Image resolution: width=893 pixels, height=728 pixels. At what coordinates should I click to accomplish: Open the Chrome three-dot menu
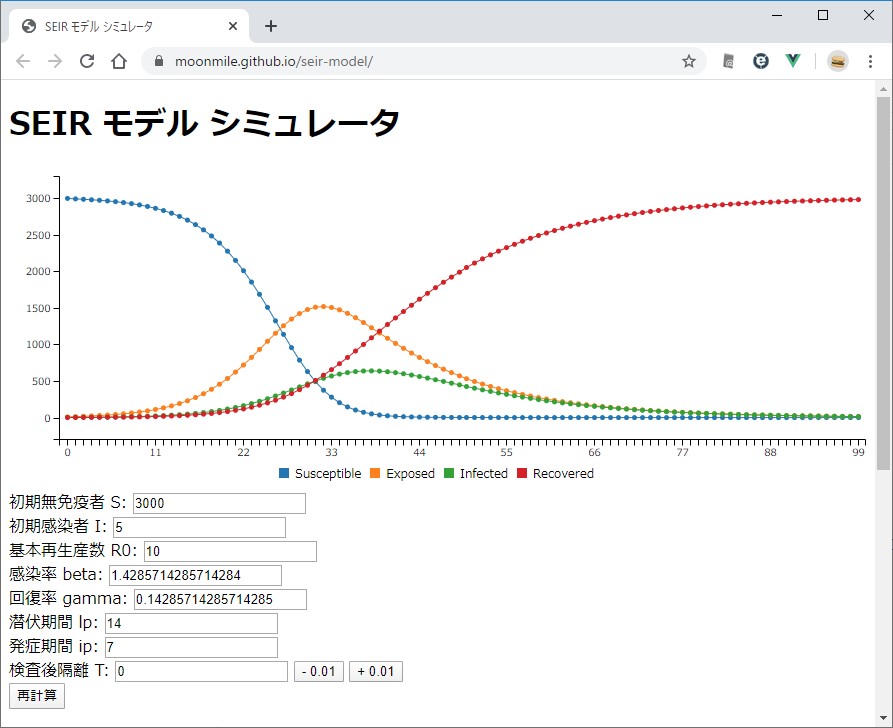point(870,61)
